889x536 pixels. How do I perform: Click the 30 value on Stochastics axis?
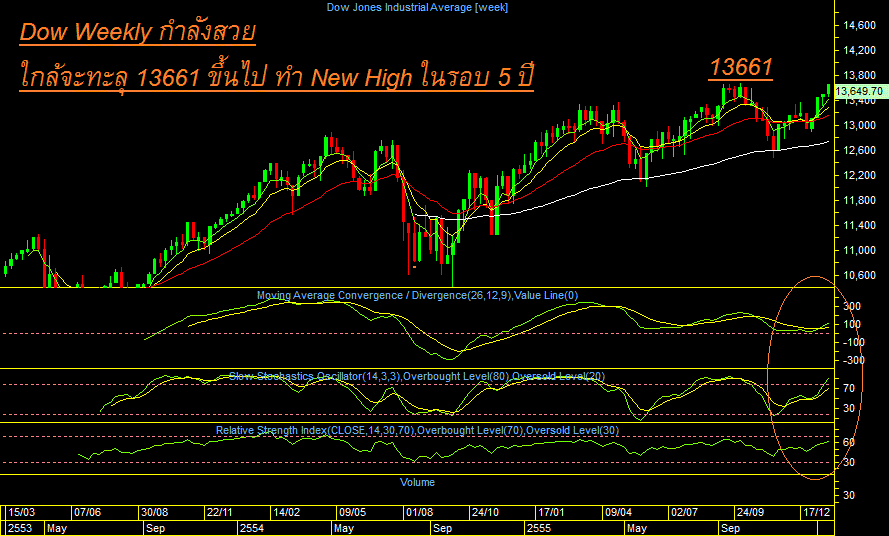tap(849, 408)
